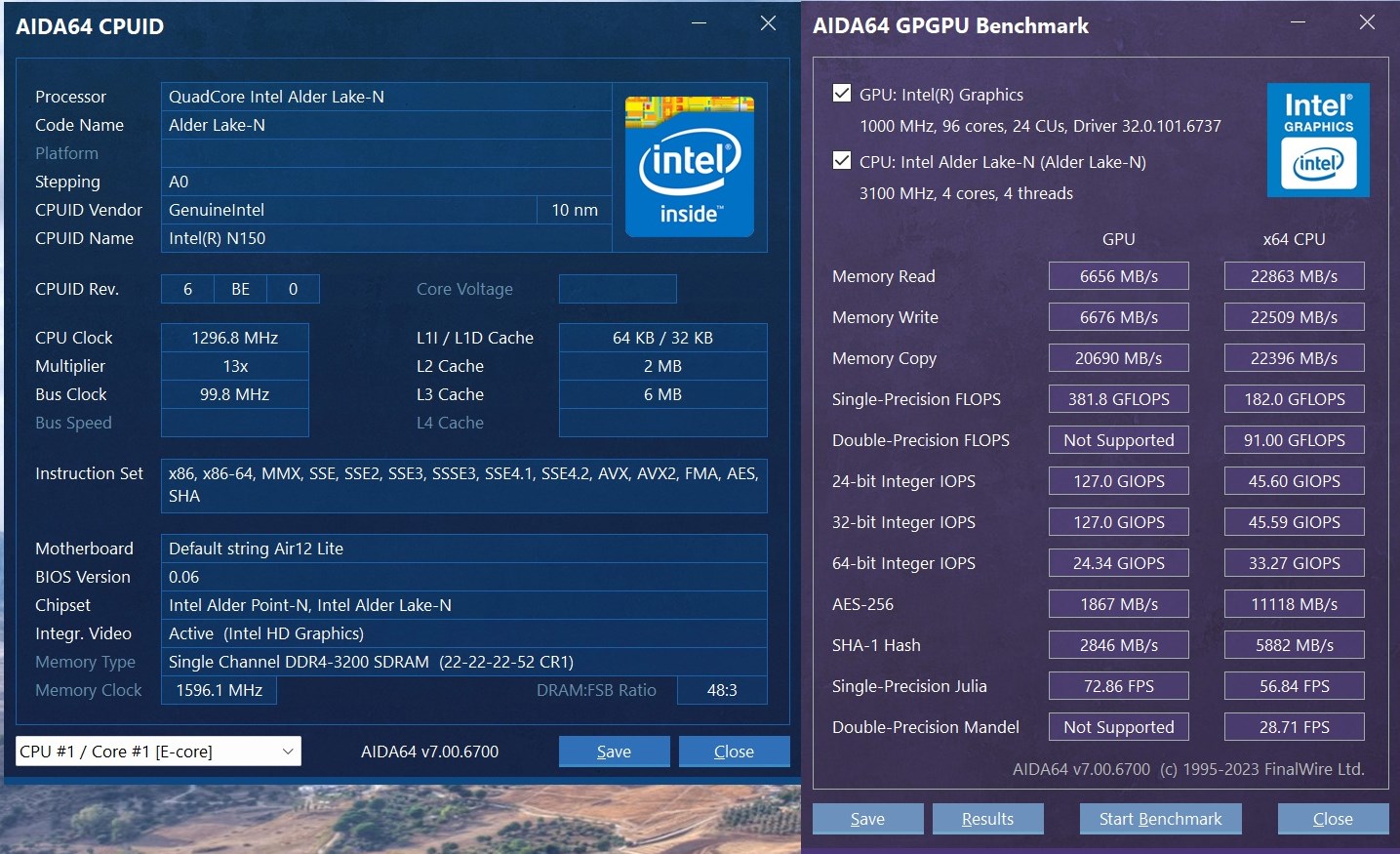The width and height of the screenshot is (1400, 854).
Task: Select CPU 24-bit Integer IOPS 45.60 GIOPS
Action: click(1295, 481)
